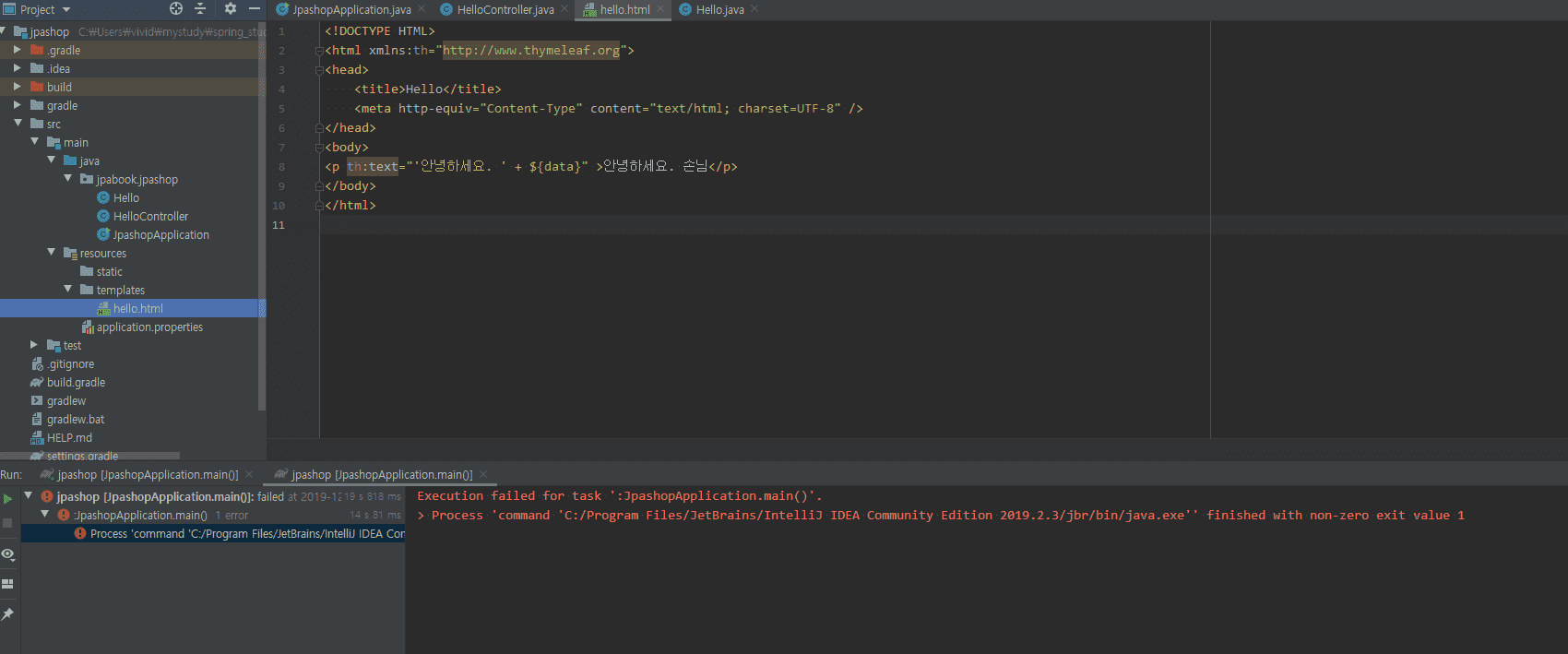The height and width of the screenshot is (654, 1568).
Task: Open the thymeleaf.org URL in code
Action: point(530,51)
